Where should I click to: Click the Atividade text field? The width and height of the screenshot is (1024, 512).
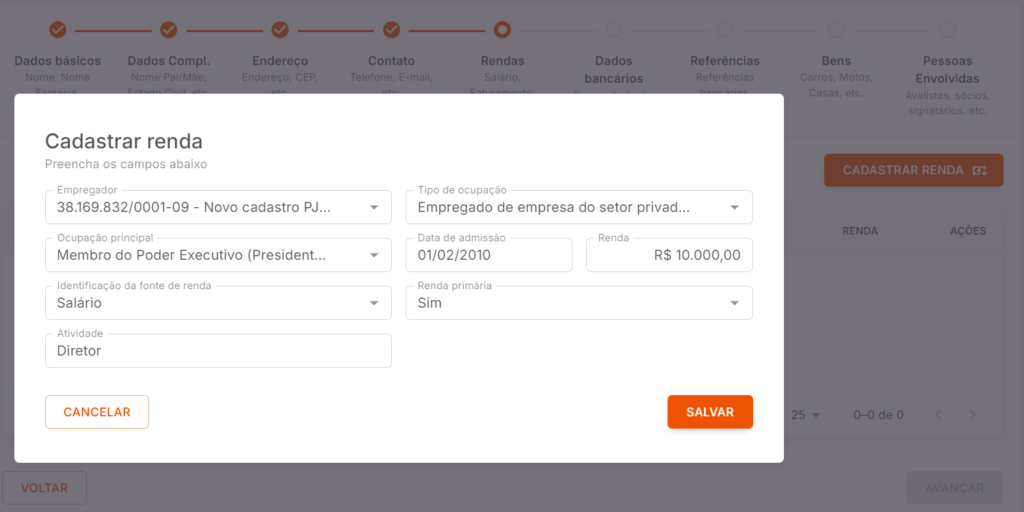[x=218, y=351]
